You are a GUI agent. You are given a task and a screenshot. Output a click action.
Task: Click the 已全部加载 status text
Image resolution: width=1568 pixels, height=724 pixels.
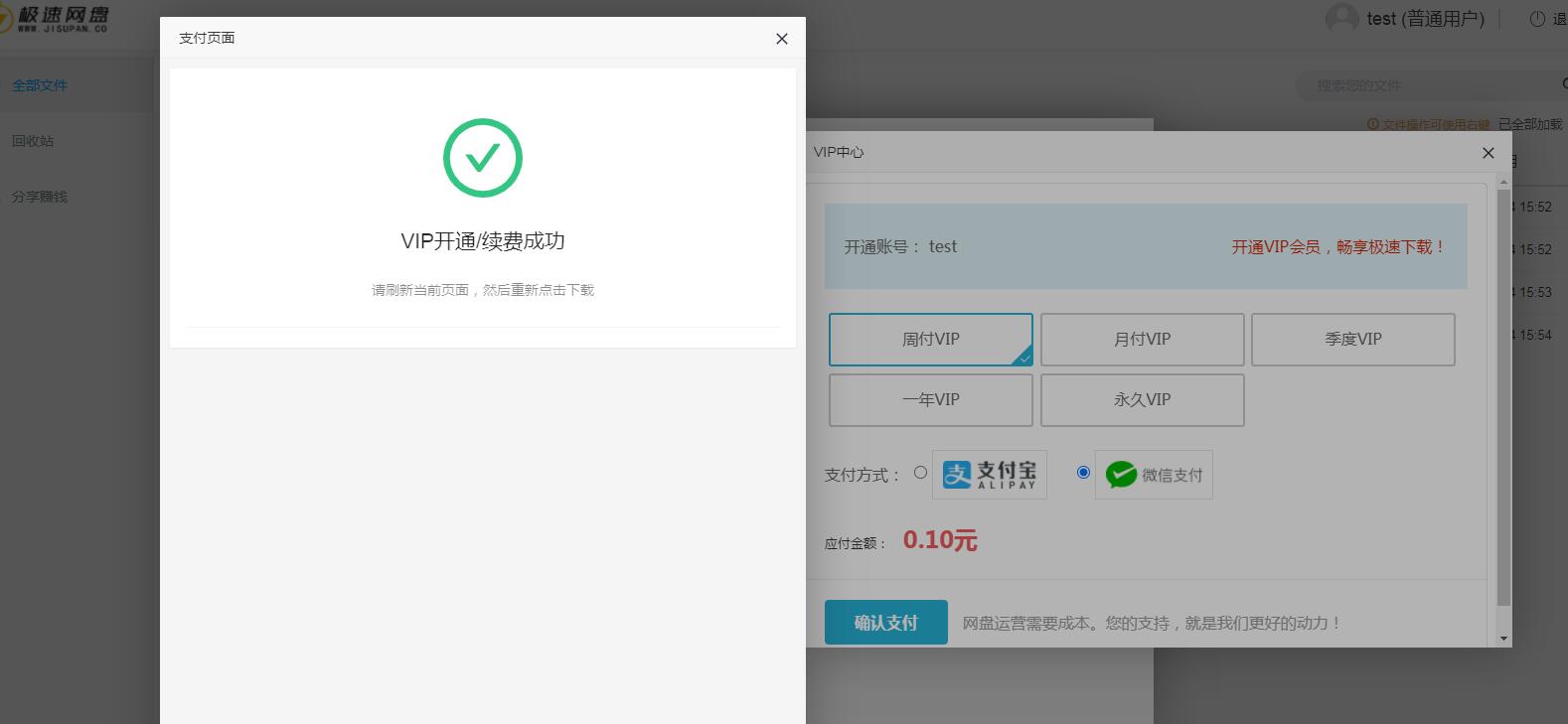pos(1530,124)
